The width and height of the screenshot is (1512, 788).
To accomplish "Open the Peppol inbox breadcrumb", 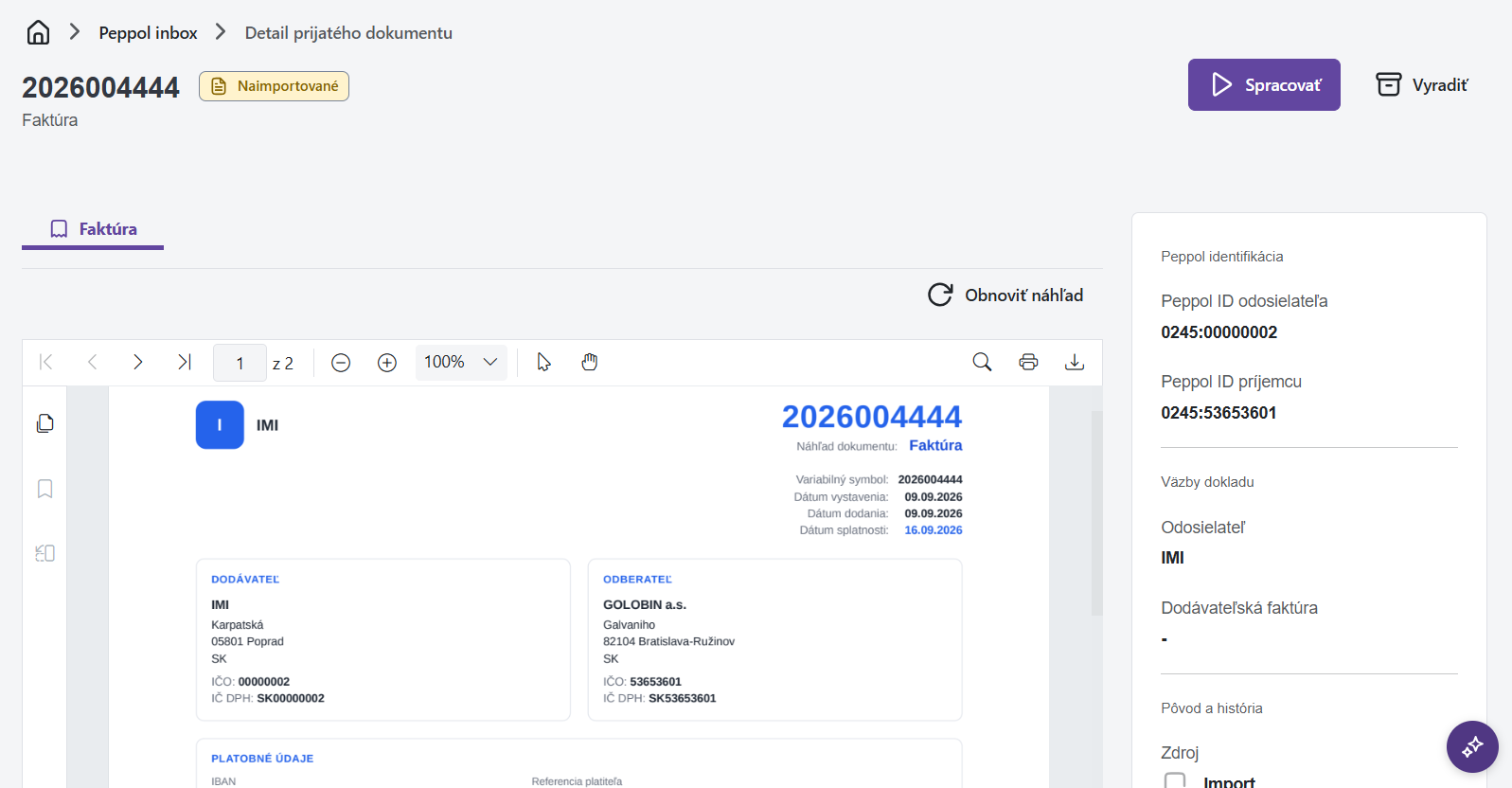I will 148,33.
